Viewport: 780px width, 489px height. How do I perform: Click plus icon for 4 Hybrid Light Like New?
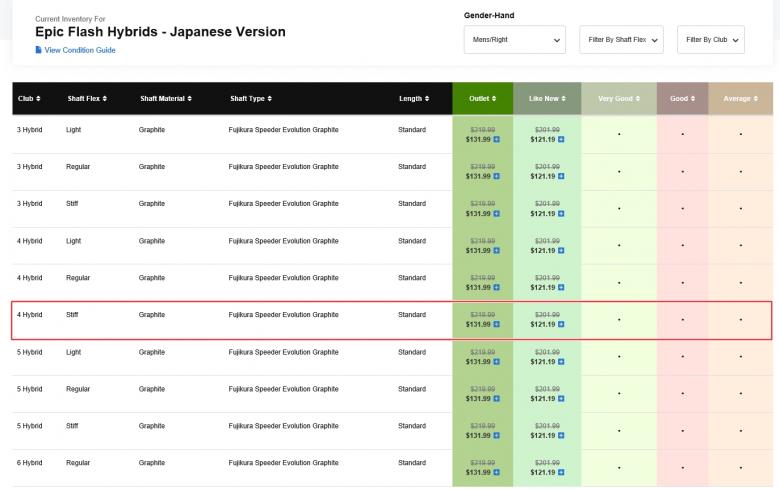point(561,250)
